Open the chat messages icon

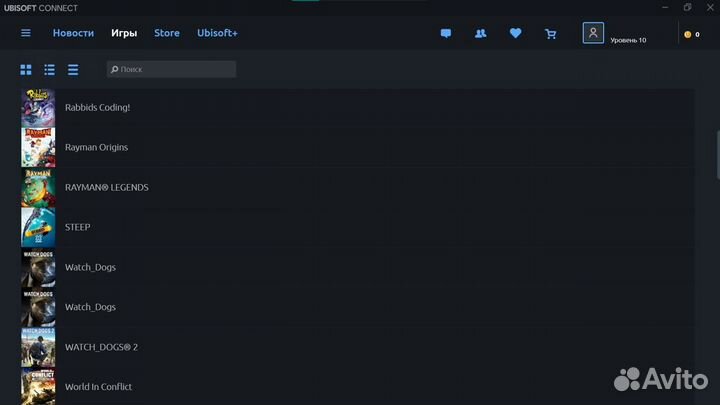click(x=446, y=33)
